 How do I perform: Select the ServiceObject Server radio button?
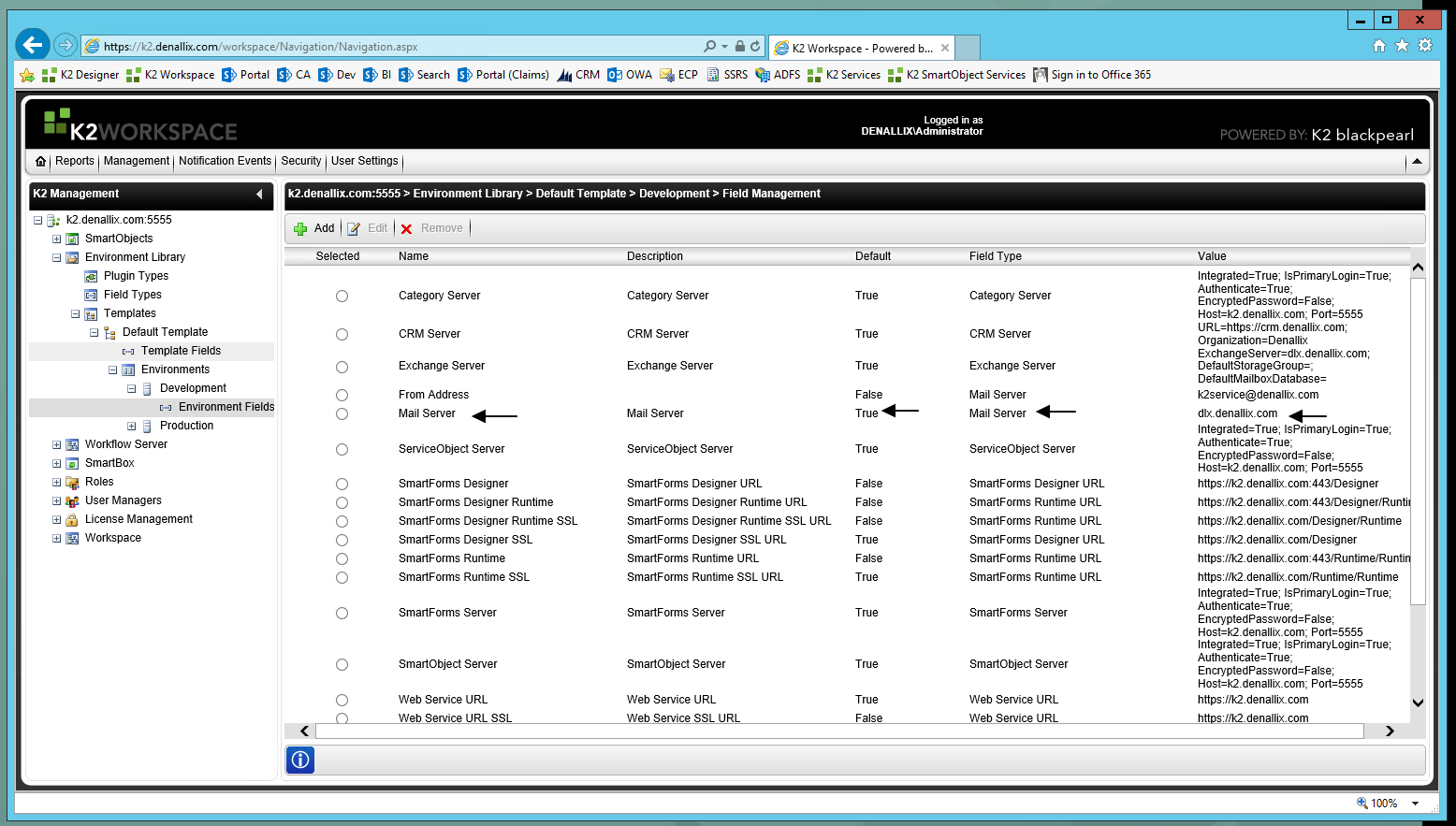pyautogui.click(x=342, y=449)
